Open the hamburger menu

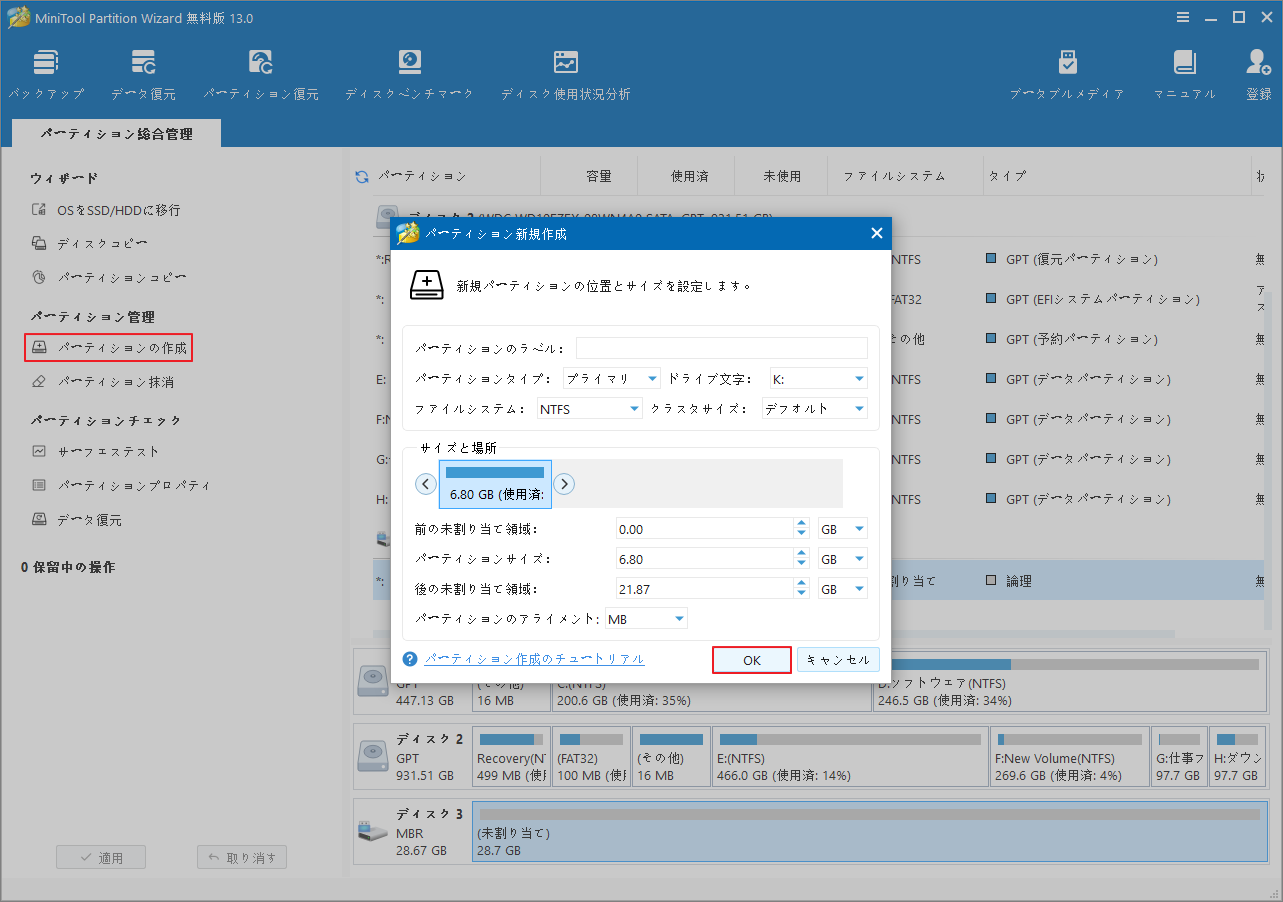pyautogui.click(x=1183, y=17)
